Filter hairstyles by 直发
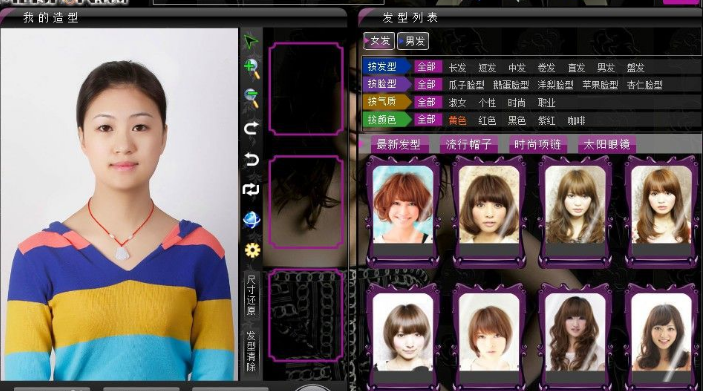 (x=576, y=67)
